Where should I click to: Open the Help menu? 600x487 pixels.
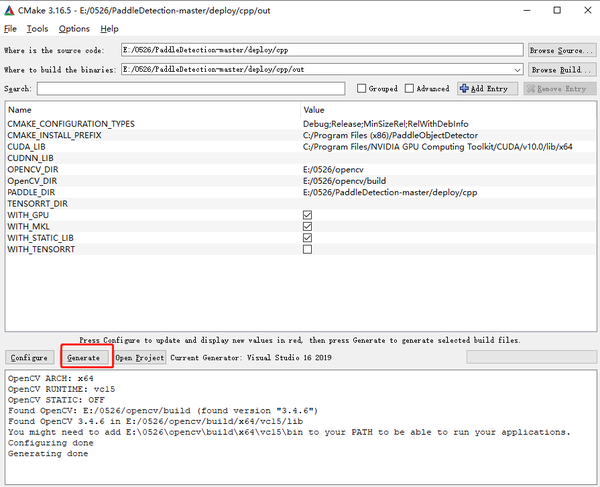(x=109, y=29)
